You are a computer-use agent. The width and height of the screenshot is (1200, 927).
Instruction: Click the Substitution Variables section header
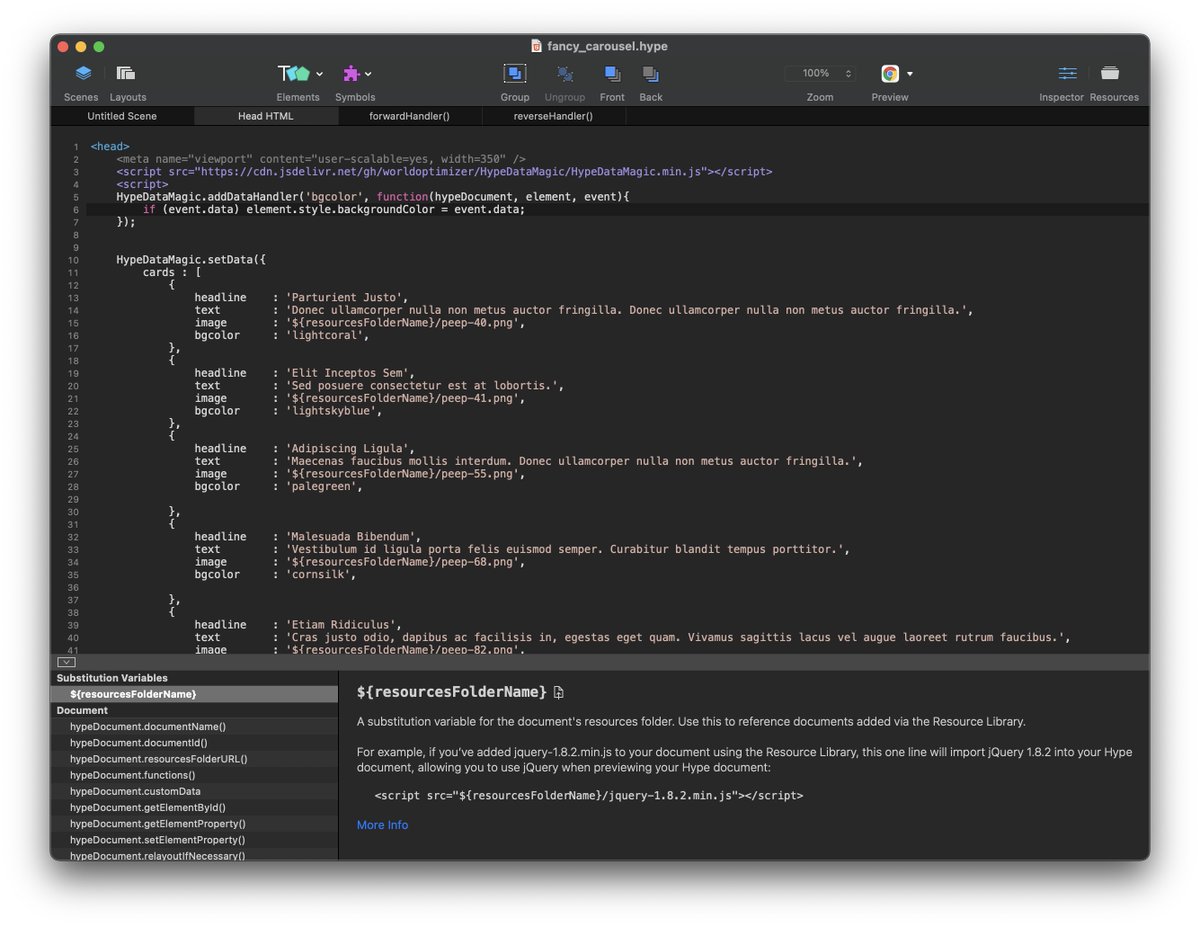194,678
